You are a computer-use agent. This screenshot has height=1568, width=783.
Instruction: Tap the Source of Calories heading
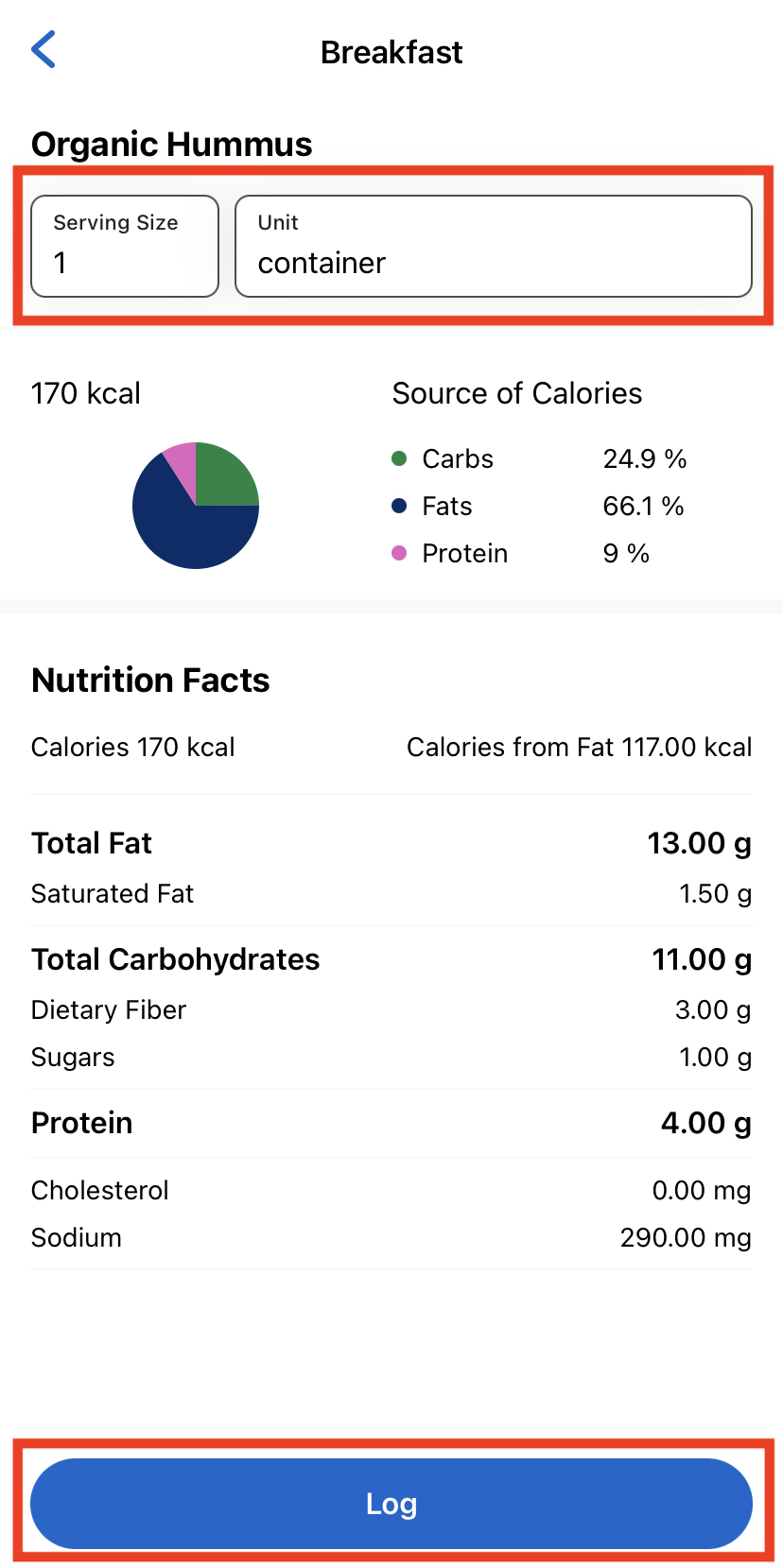point(517,393)
